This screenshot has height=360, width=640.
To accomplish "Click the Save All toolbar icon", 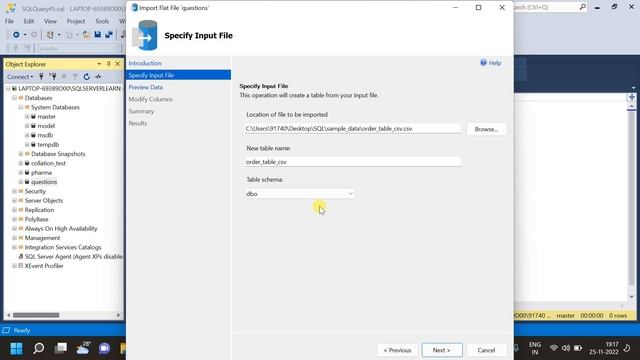I will (x=109, y=35).
